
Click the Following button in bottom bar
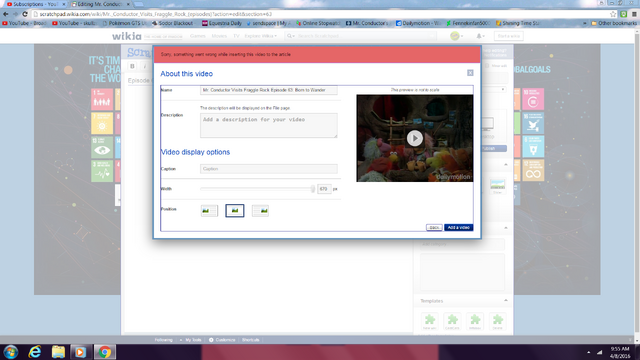tap(164, 340)
